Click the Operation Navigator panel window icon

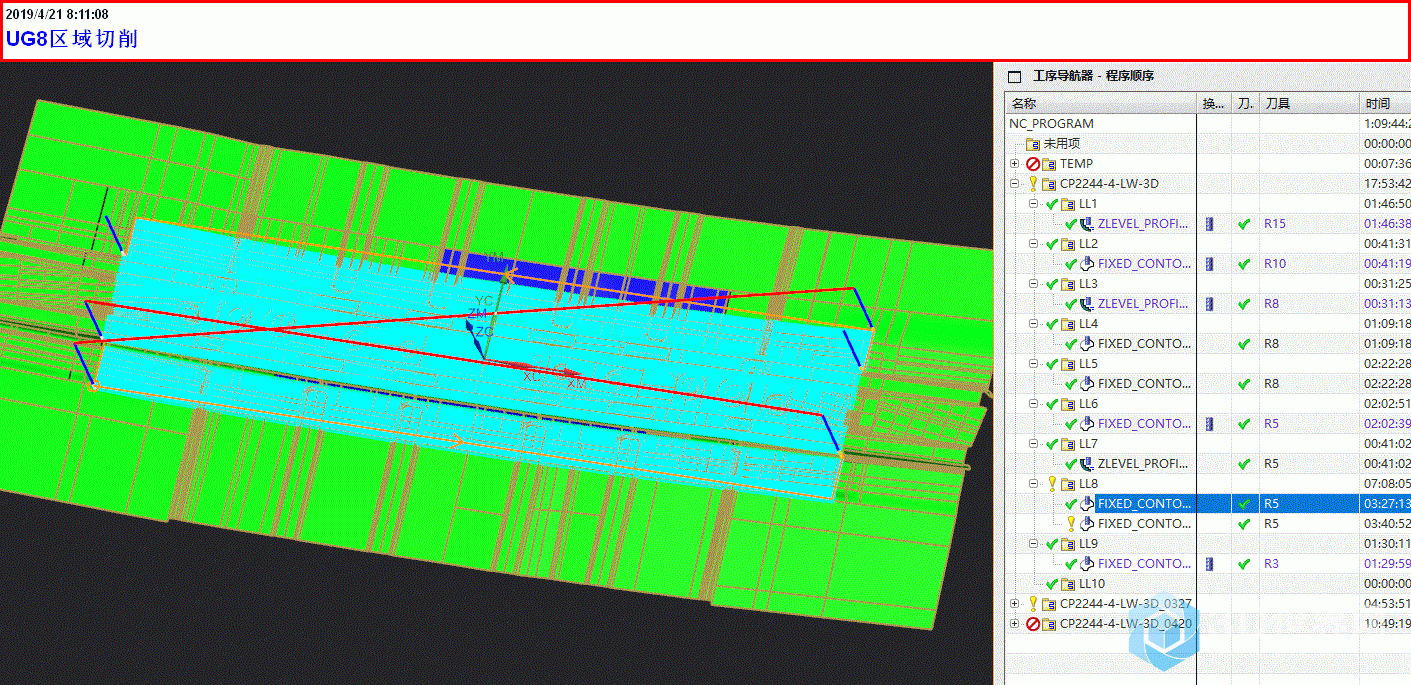[x=1015, y=76]
